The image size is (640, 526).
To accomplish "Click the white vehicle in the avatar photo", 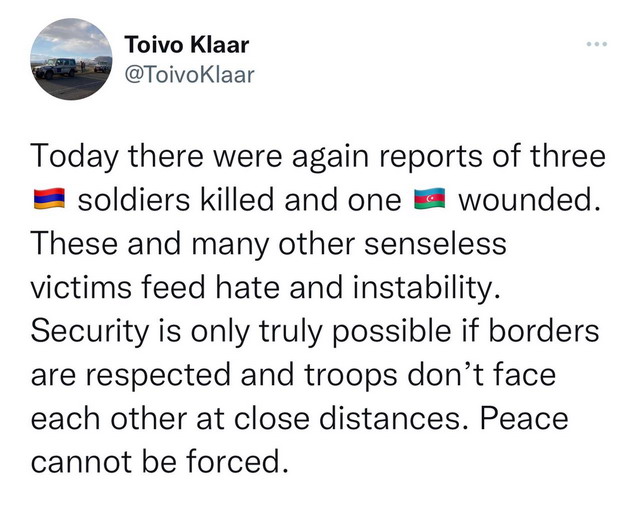I will [x=56, y=68].
